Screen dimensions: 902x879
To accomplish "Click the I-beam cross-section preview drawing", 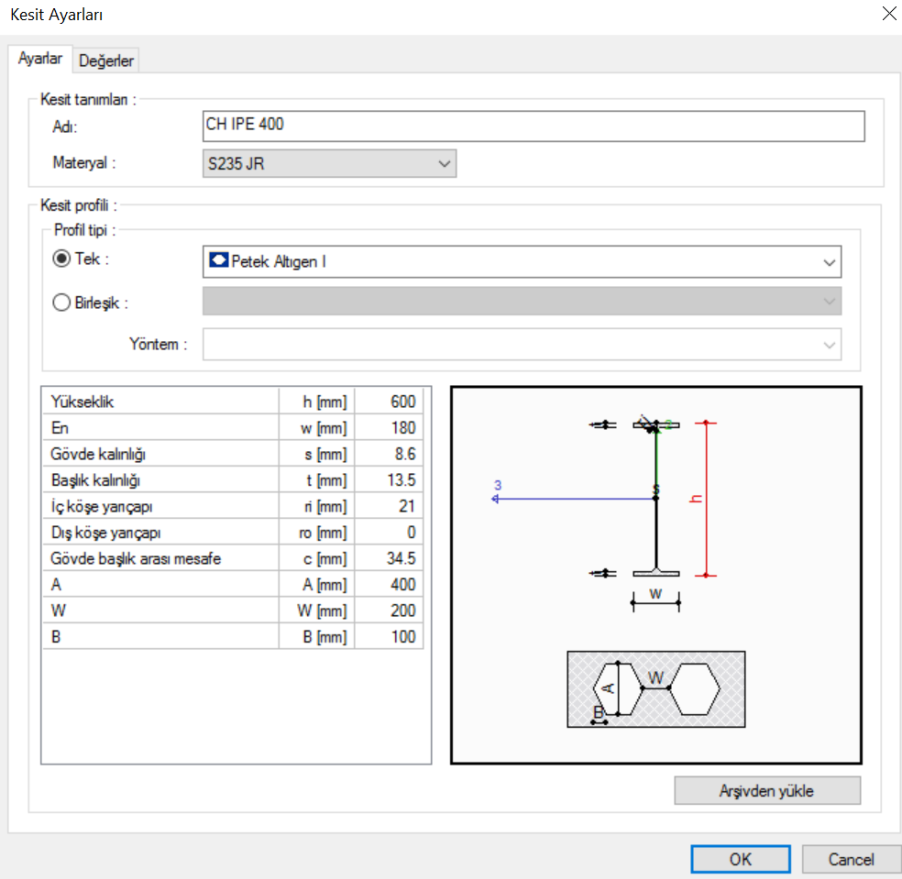I will click(656, 499).
